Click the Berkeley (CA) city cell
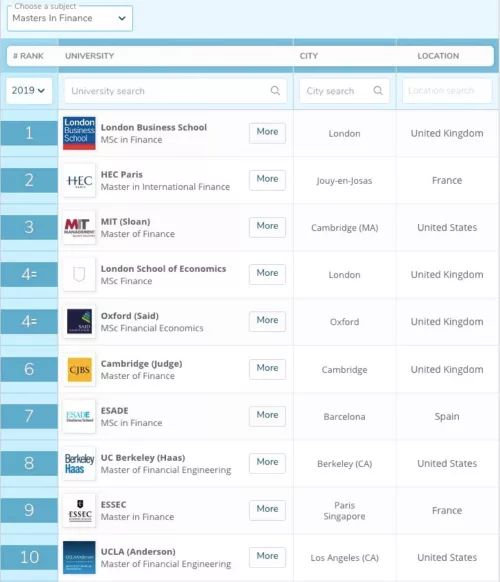Image resolution: width=500 pixels, height=582 pixels. [x=344, y=464]
